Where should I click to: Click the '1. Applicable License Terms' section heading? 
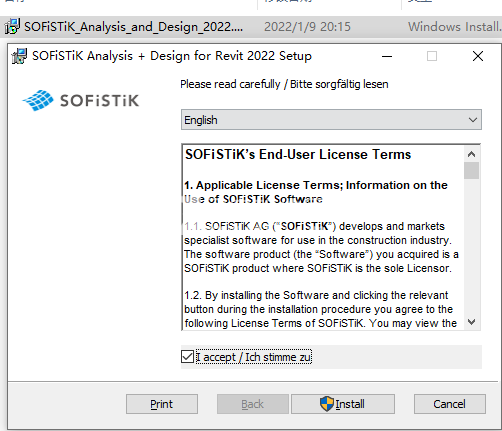point(316,192)
